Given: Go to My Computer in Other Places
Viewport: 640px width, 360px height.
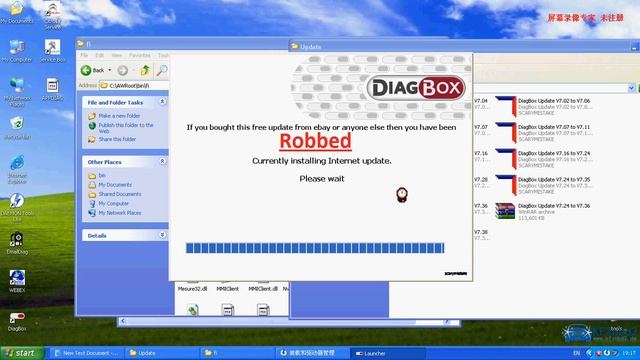Looking at the screenshot, I should pyautogui.click(x=113, y=204).
